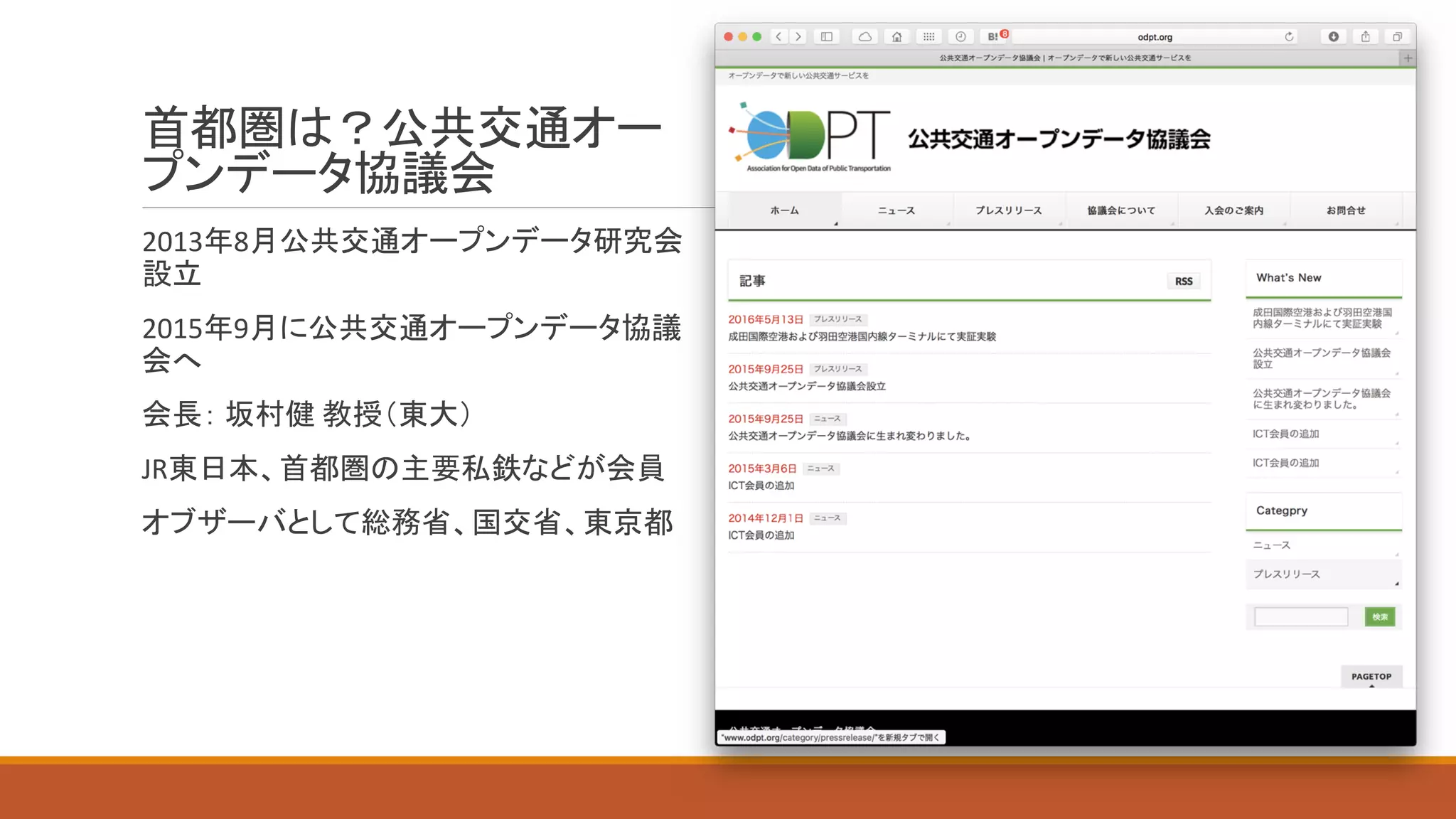Open the Share sheet icon

(1365, 36)
